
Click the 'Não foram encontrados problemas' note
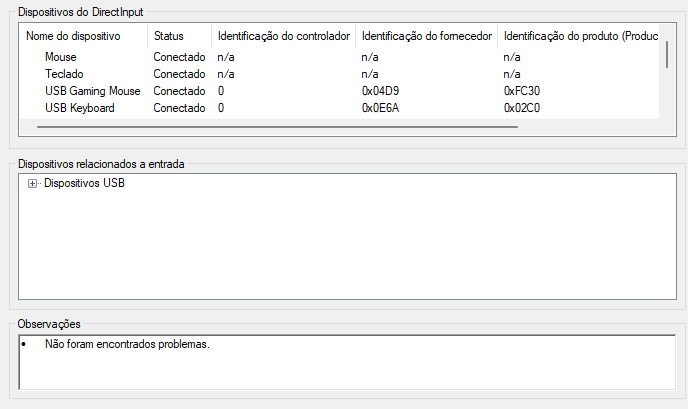[x=127, y=344]
